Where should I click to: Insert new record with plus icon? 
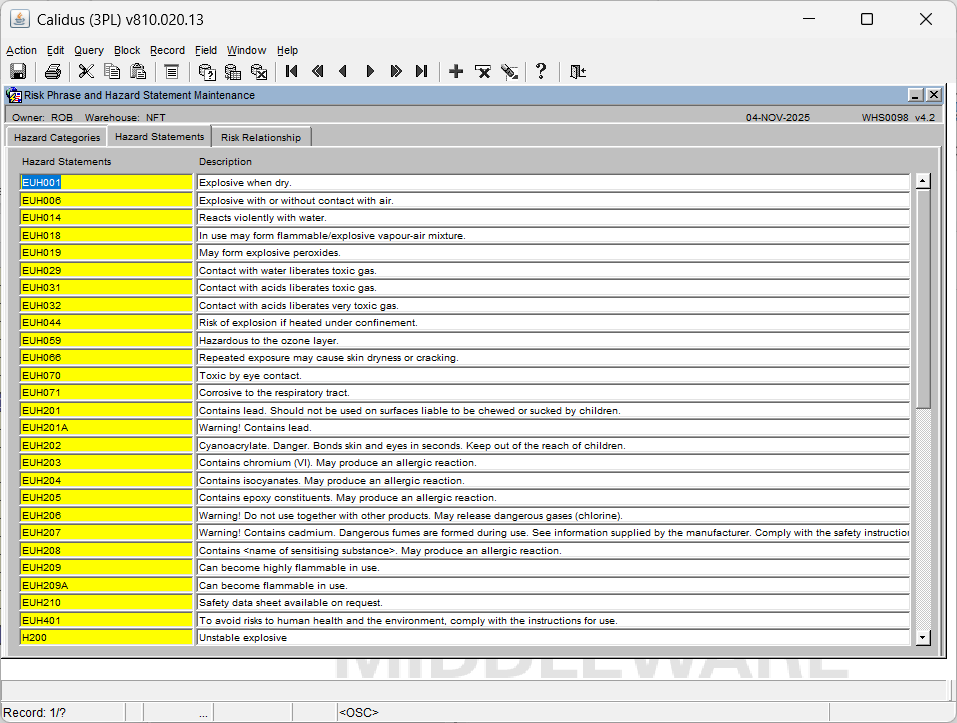point(456,71)
